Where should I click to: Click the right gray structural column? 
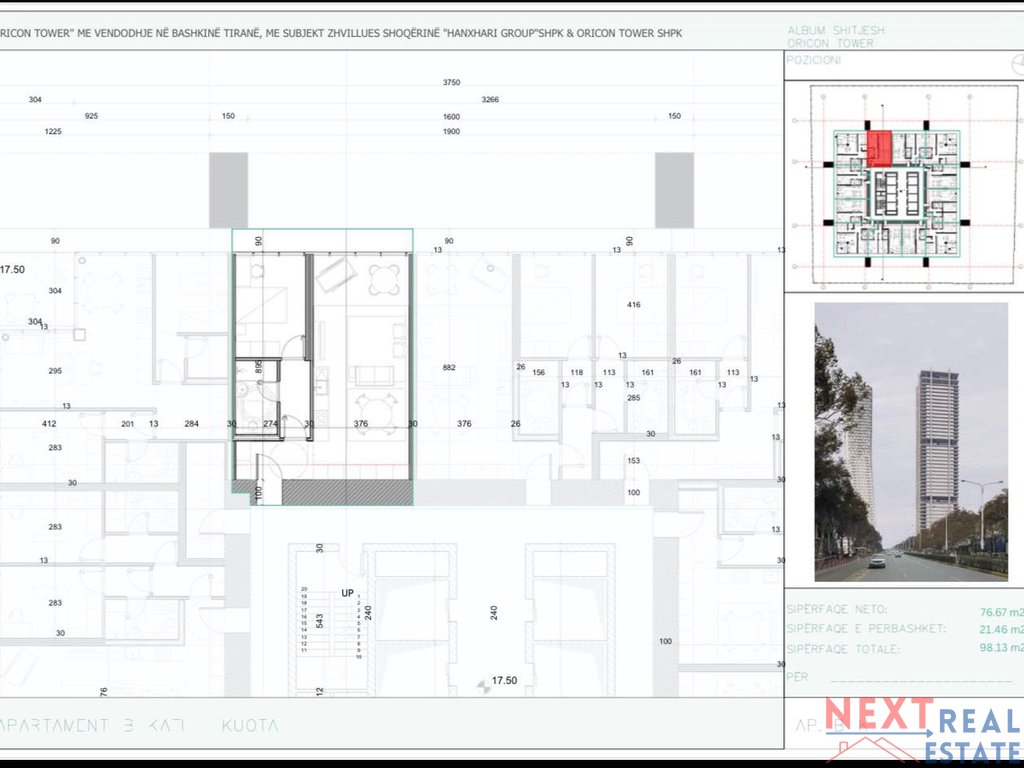674,190
